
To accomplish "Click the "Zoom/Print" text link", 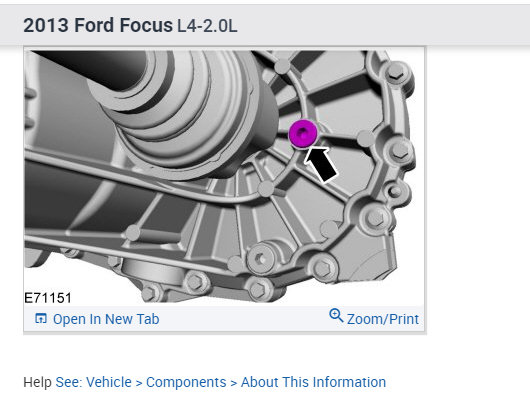I will [383, 319].
